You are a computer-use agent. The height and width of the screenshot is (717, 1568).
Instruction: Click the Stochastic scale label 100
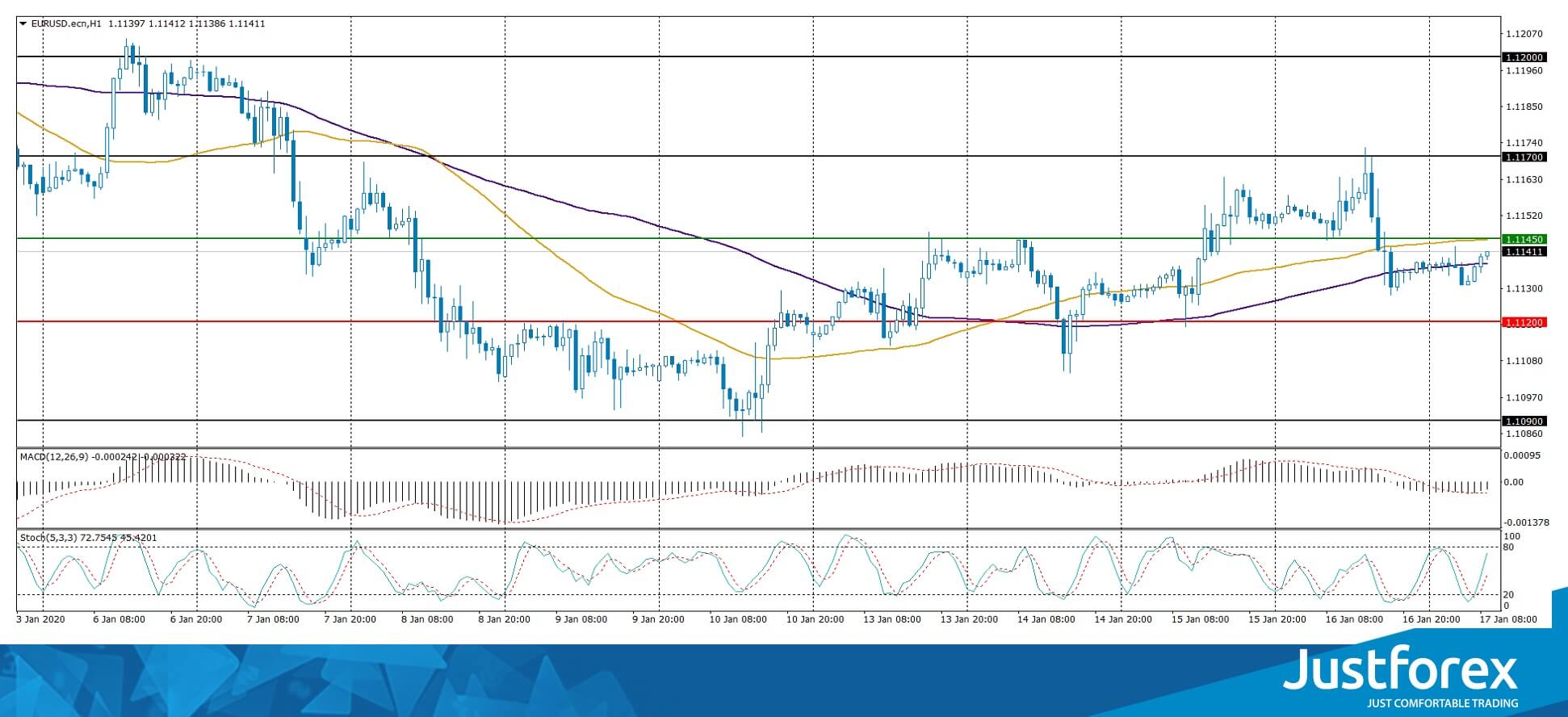pos(1512,536)
